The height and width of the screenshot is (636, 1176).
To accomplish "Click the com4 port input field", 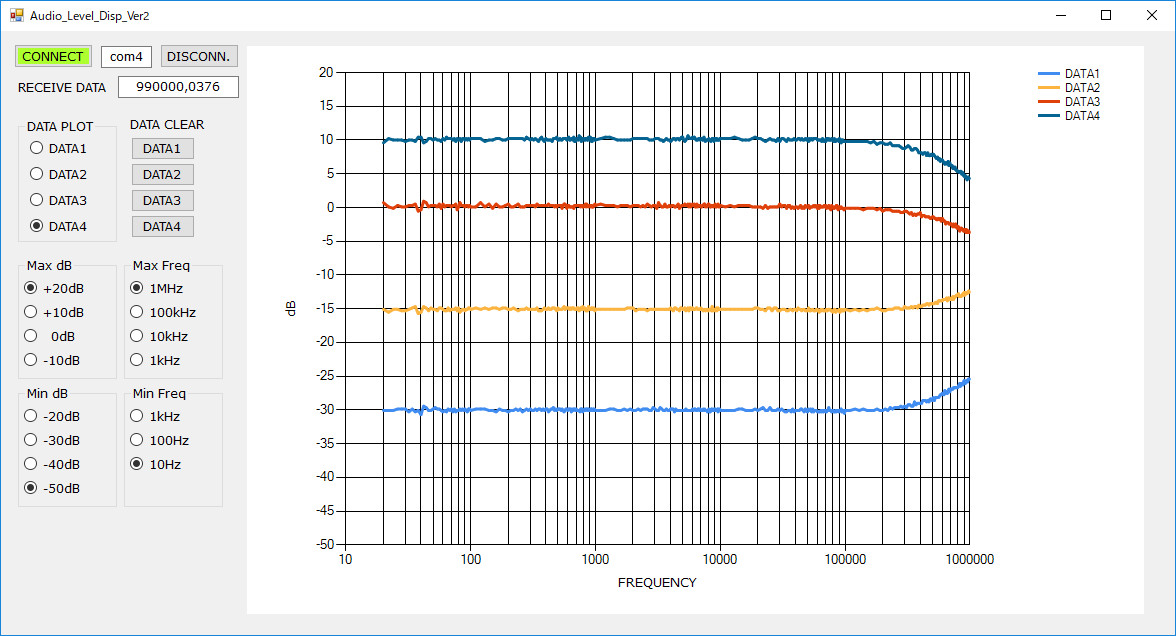I will pyautogui.click(x=126, y=56).
